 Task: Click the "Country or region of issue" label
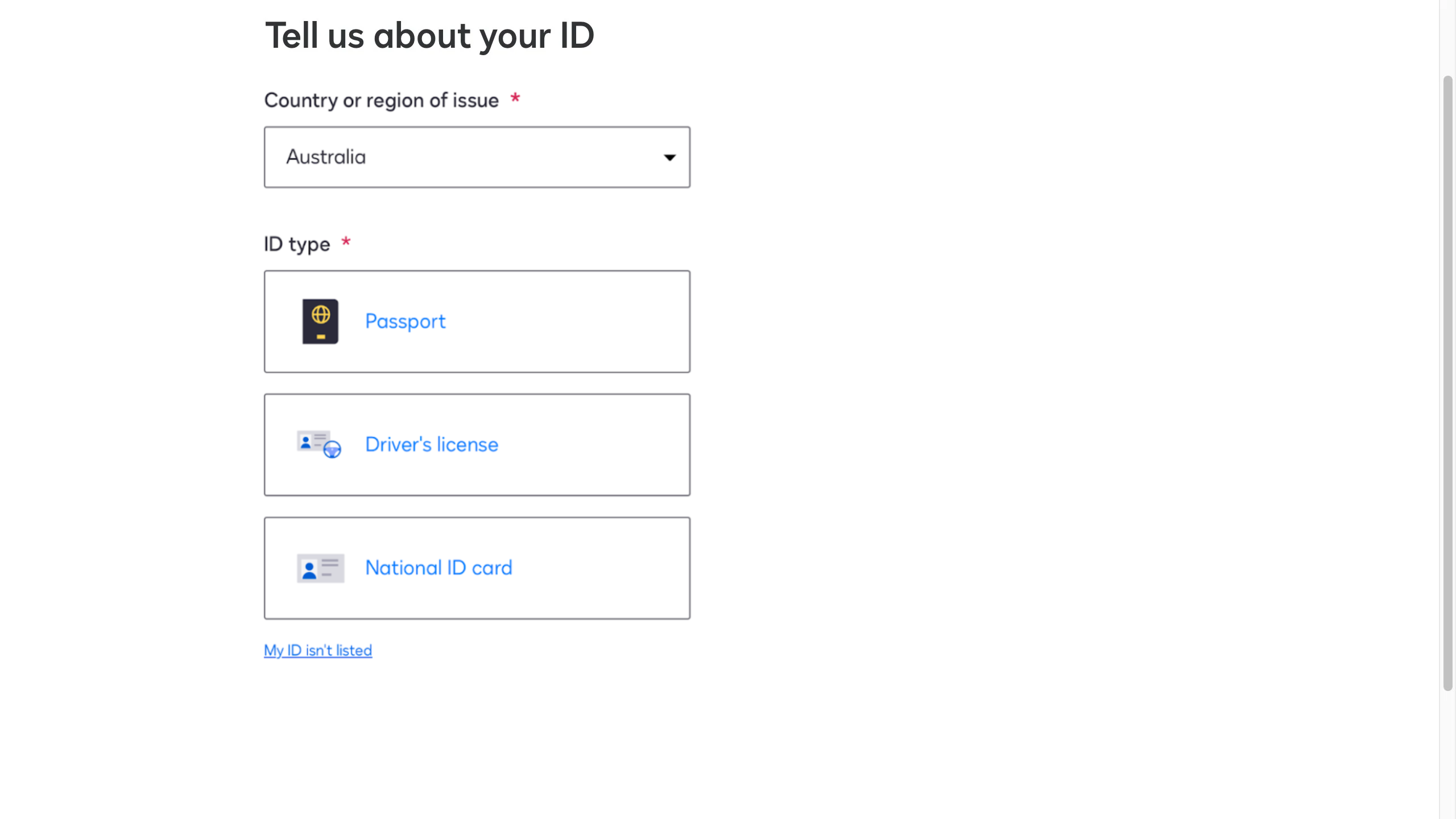381,101
